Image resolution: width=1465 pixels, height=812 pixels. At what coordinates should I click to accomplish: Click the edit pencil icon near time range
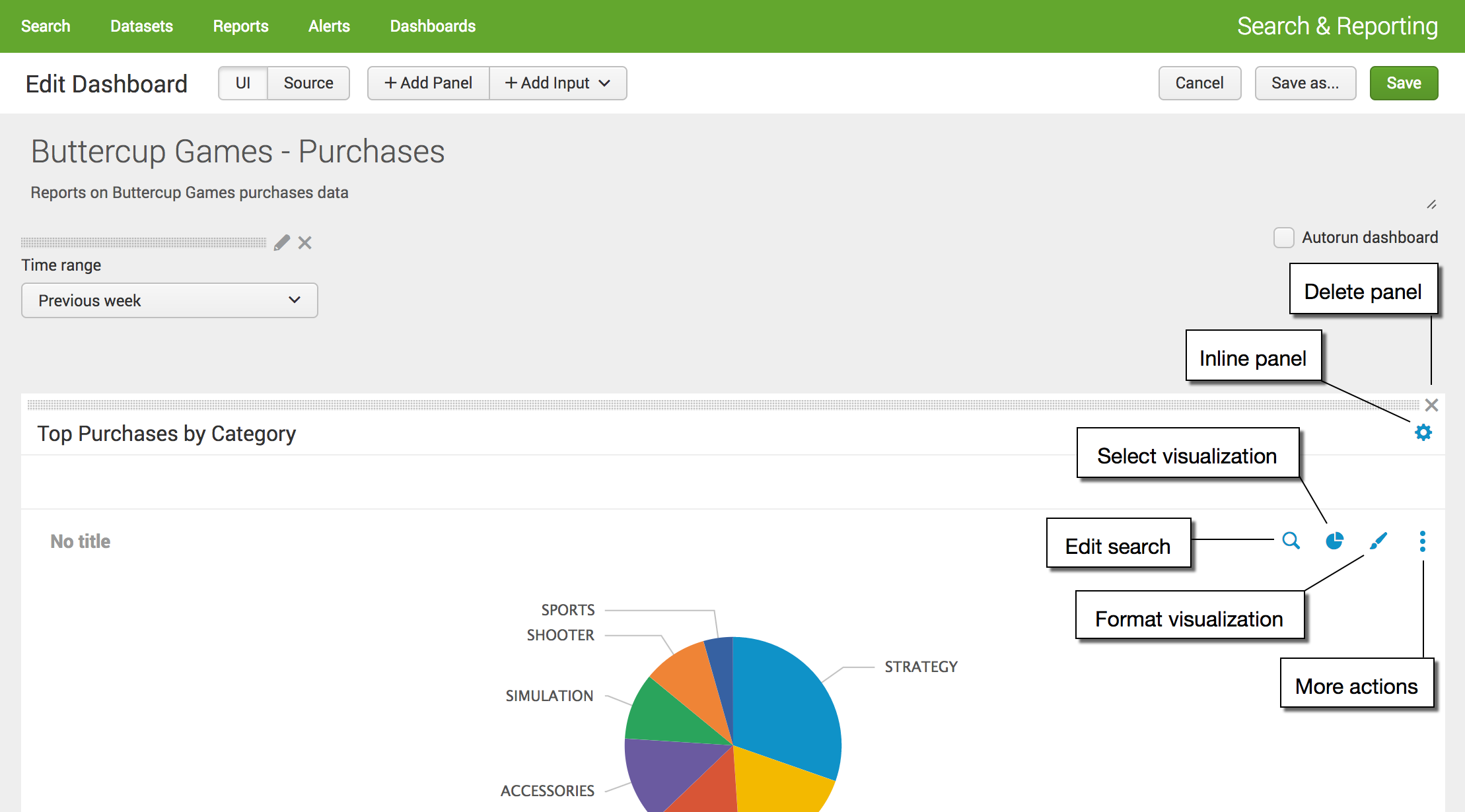point(281,242)
